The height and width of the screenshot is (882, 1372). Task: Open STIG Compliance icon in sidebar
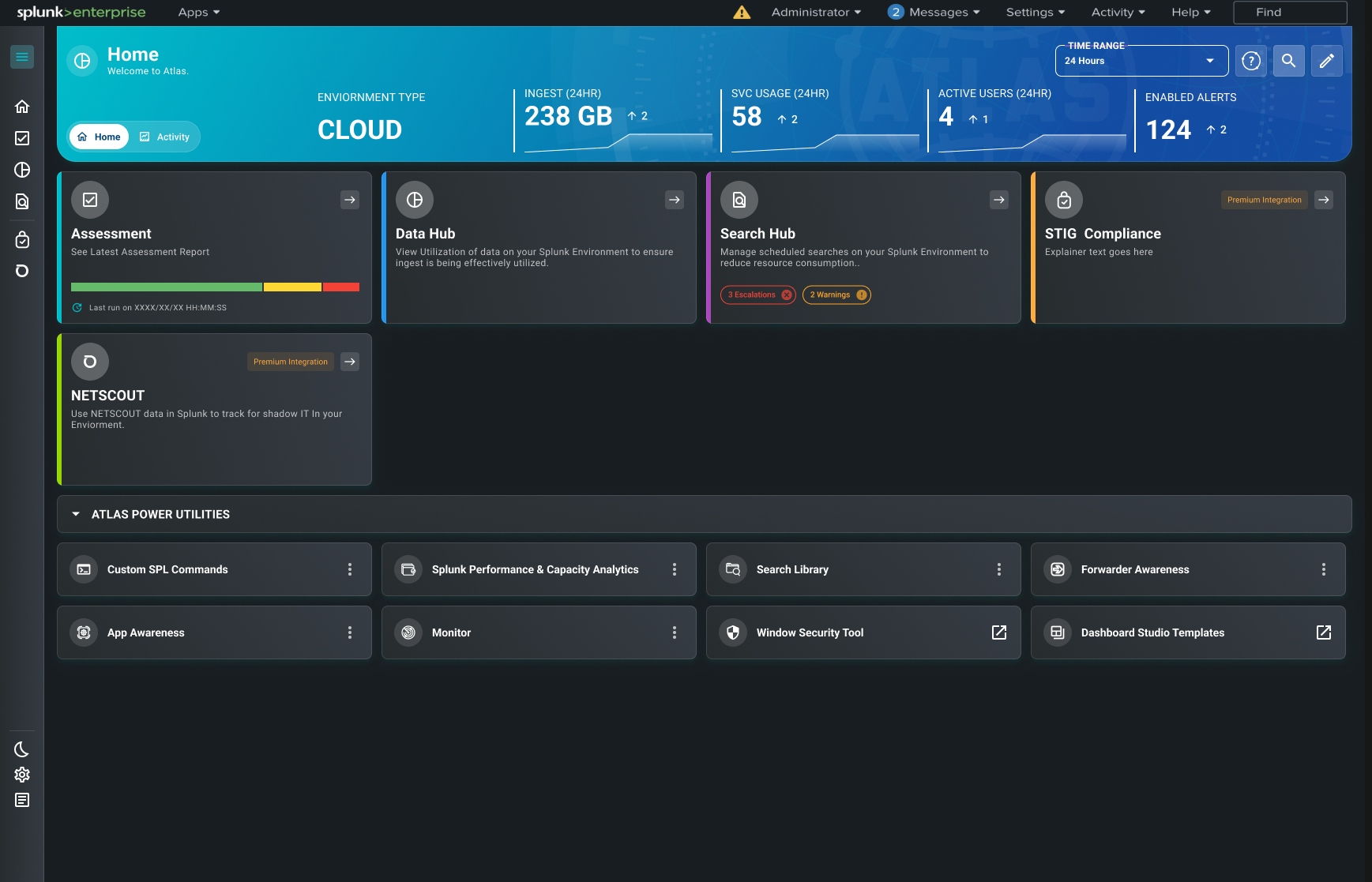click(22, 239)
